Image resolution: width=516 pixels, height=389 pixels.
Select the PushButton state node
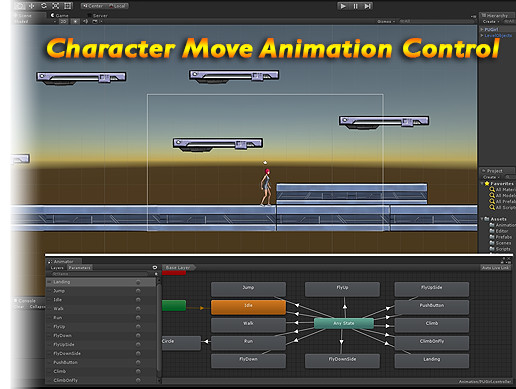432,307
